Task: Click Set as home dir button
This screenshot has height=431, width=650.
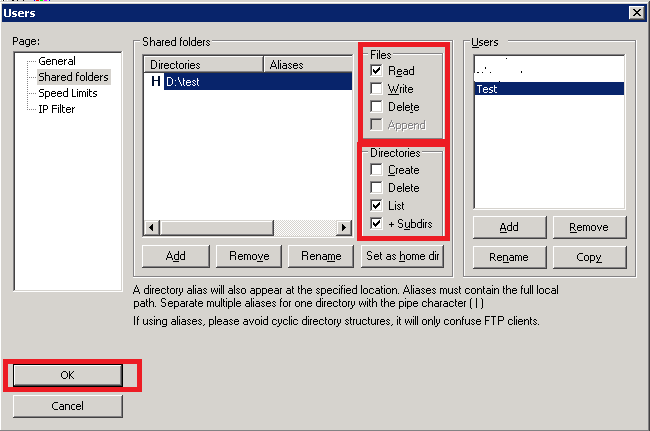Action: 403,256
